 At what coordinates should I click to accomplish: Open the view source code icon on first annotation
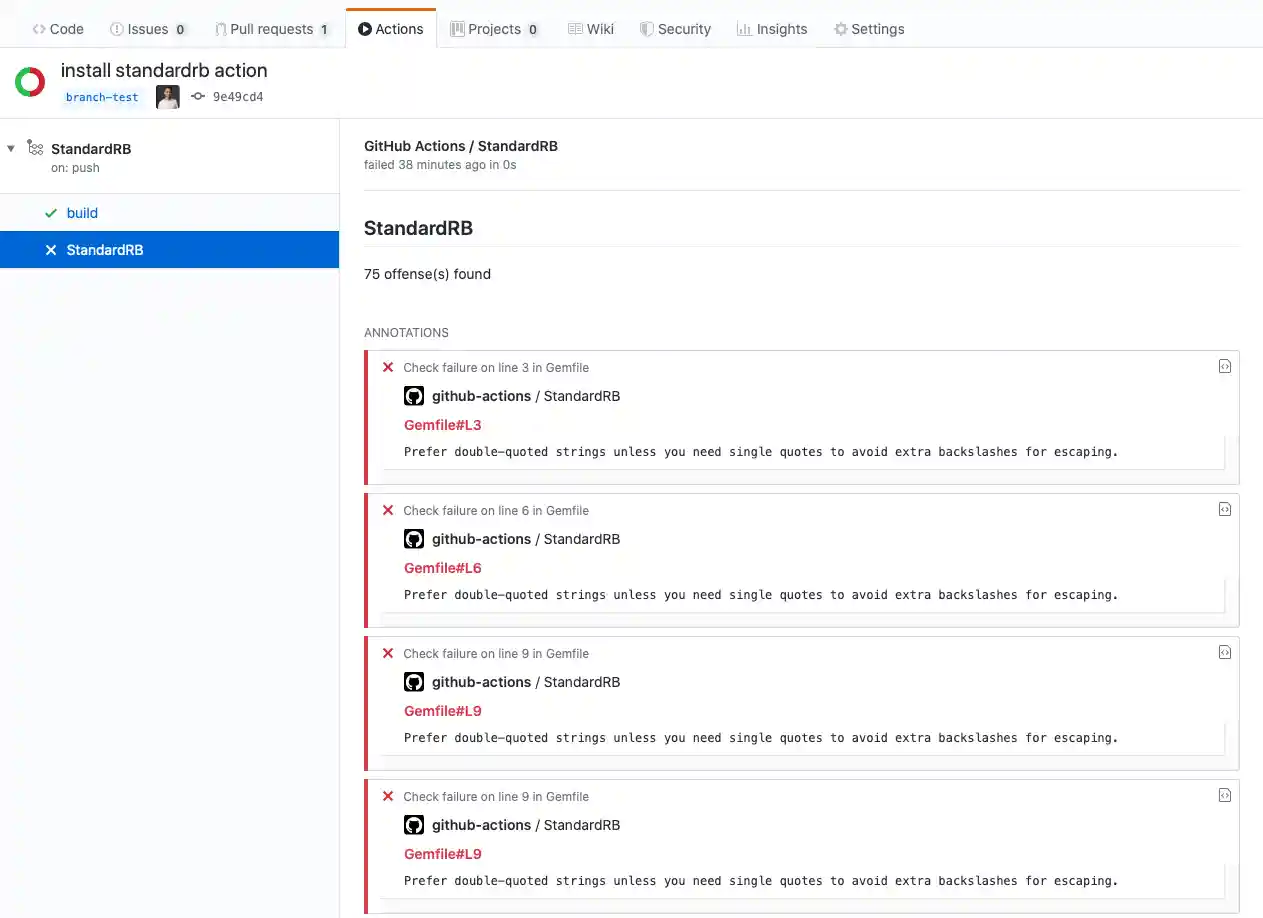coord(1224,366)
